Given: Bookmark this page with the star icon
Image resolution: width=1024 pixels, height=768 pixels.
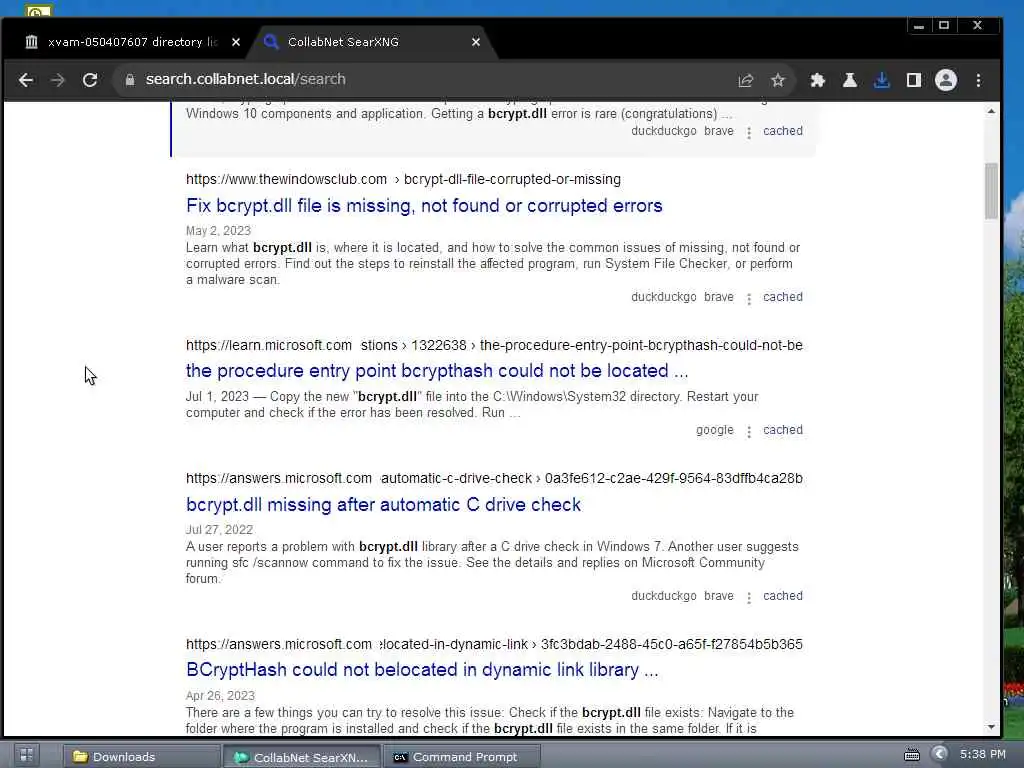Looking at the screenshot, I should (777, 80).
